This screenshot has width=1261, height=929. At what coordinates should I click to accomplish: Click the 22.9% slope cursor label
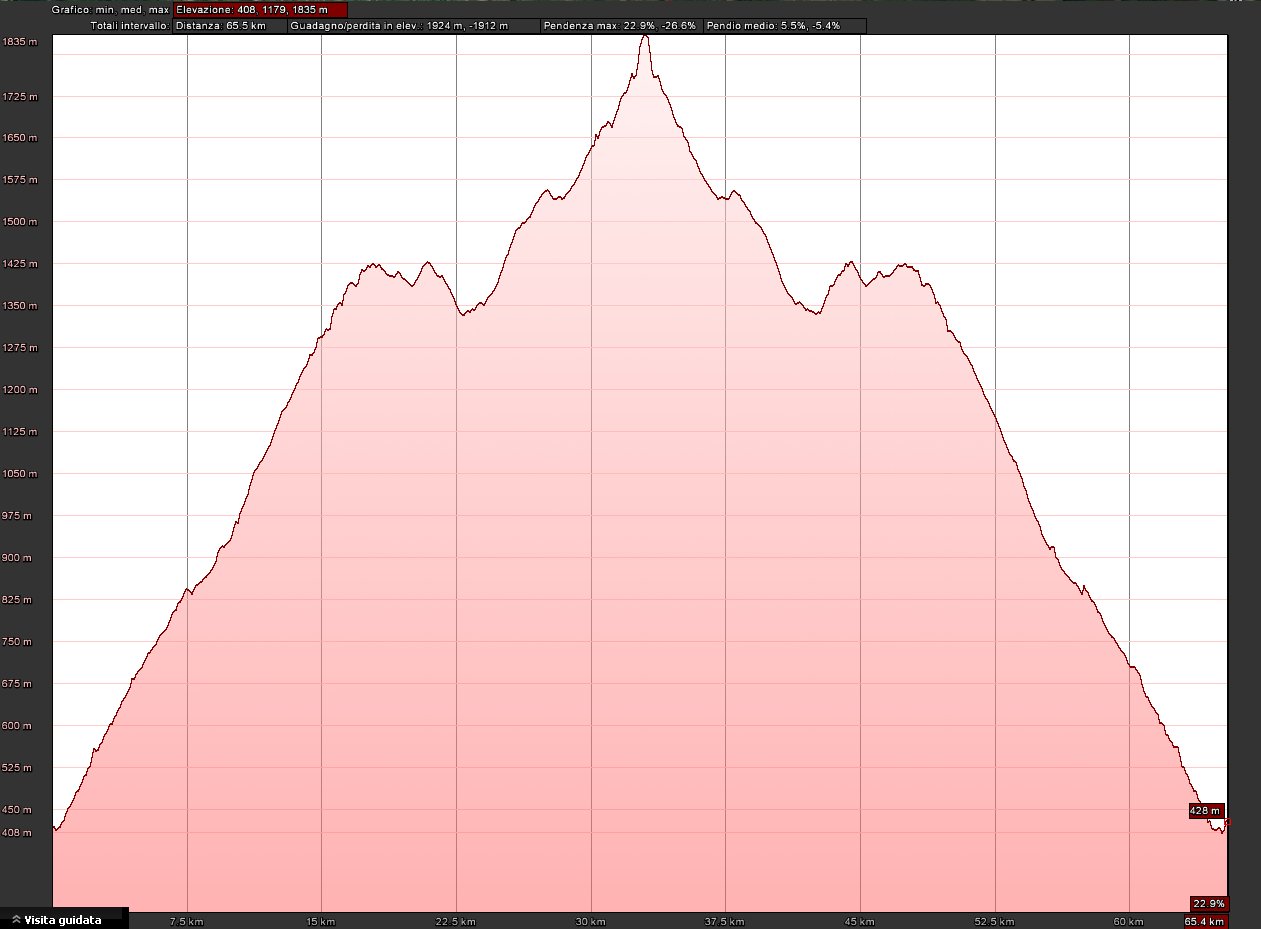[x=1208, y=902]
